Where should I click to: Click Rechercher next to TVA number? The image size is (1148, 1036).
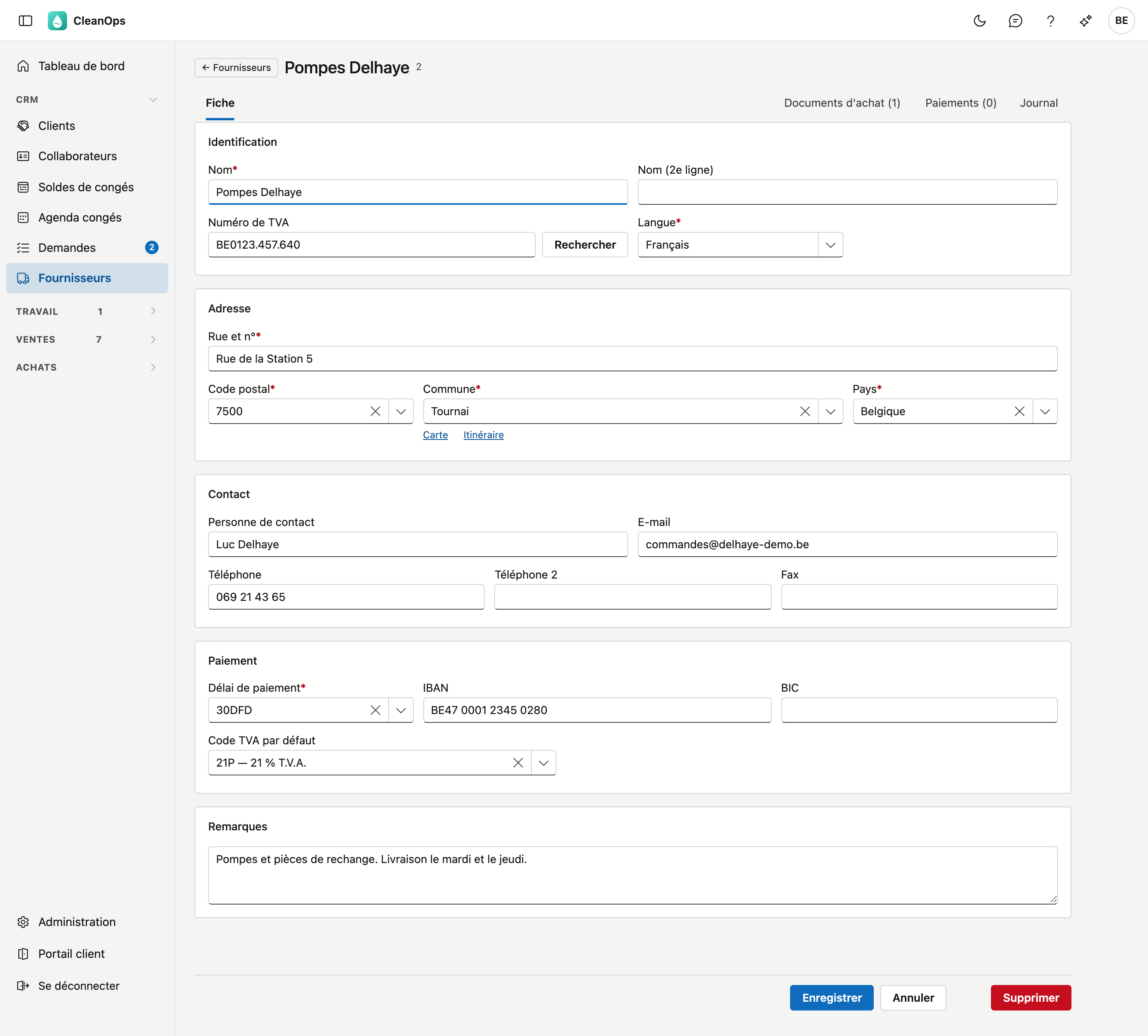(585, 245)
